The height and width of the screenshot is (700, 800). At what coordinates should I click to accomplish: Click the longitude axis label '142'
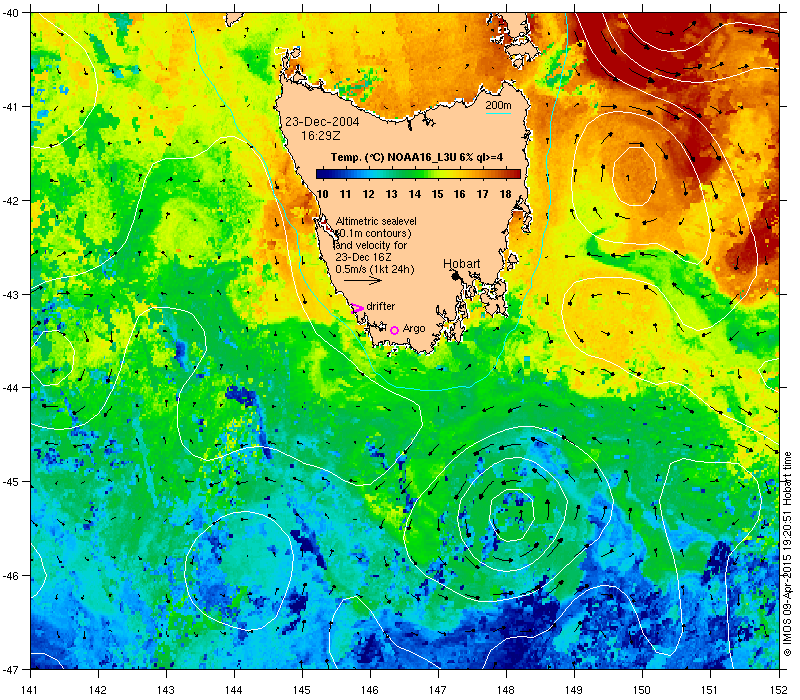click(x=97, y=690)
